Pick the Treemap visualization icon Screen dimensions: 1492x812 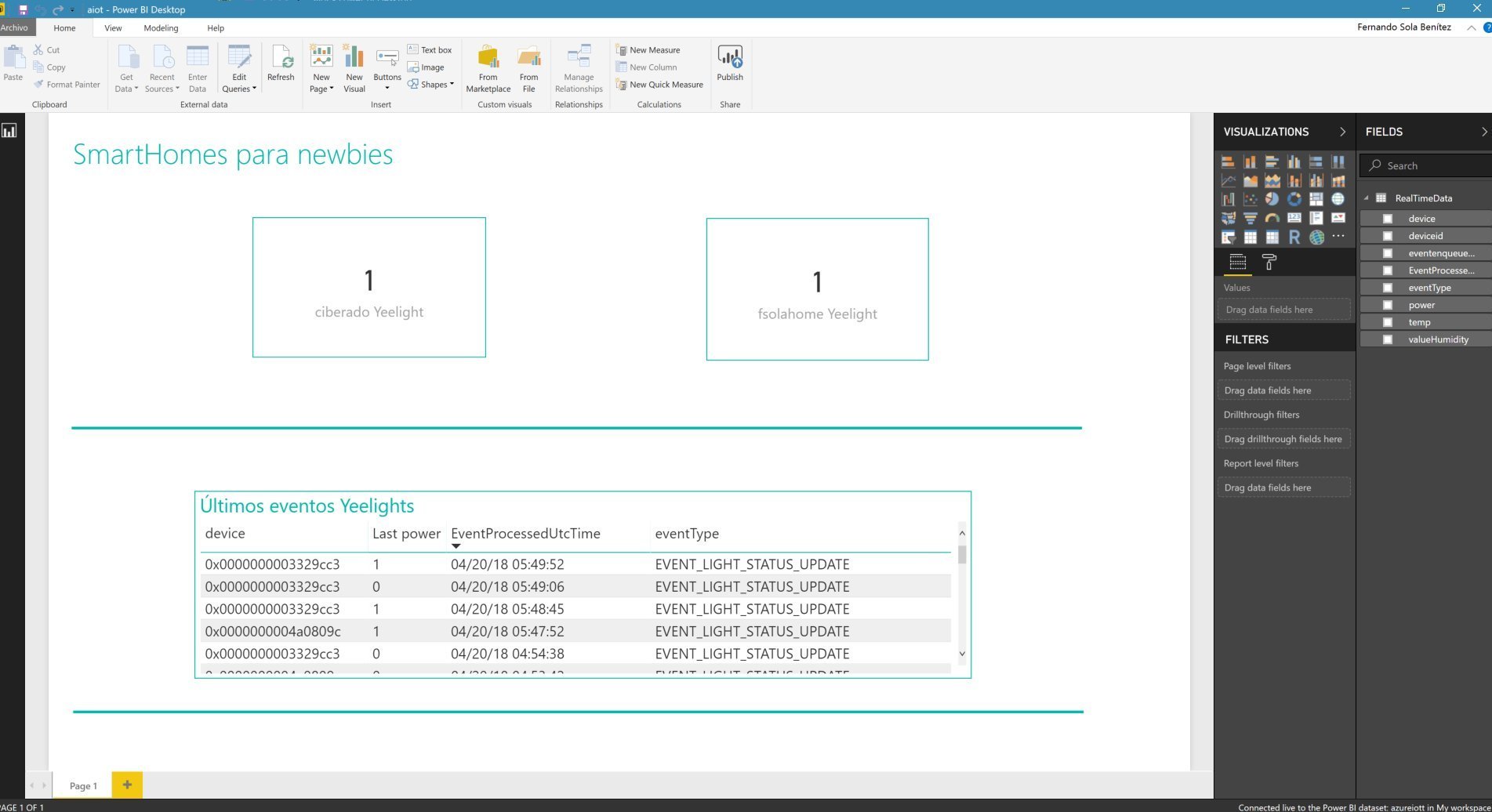point(1316,199)
